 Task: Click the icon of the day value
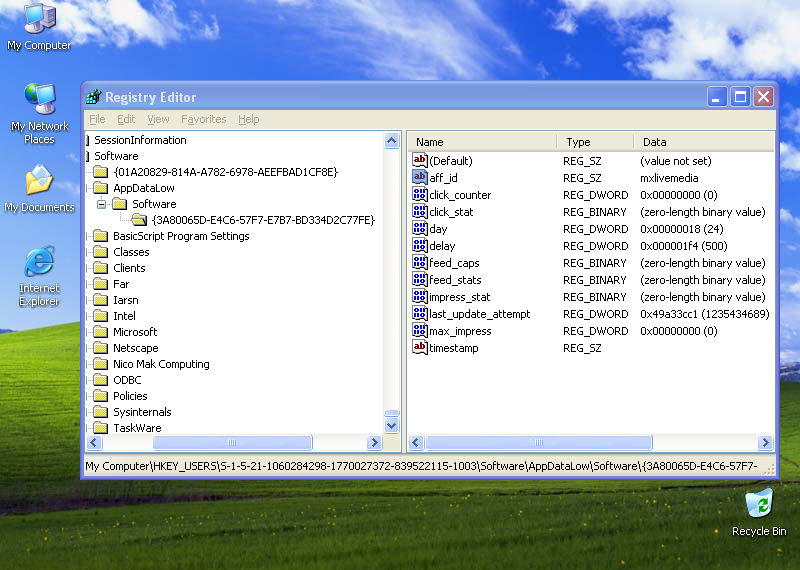[x=419, y=228]
